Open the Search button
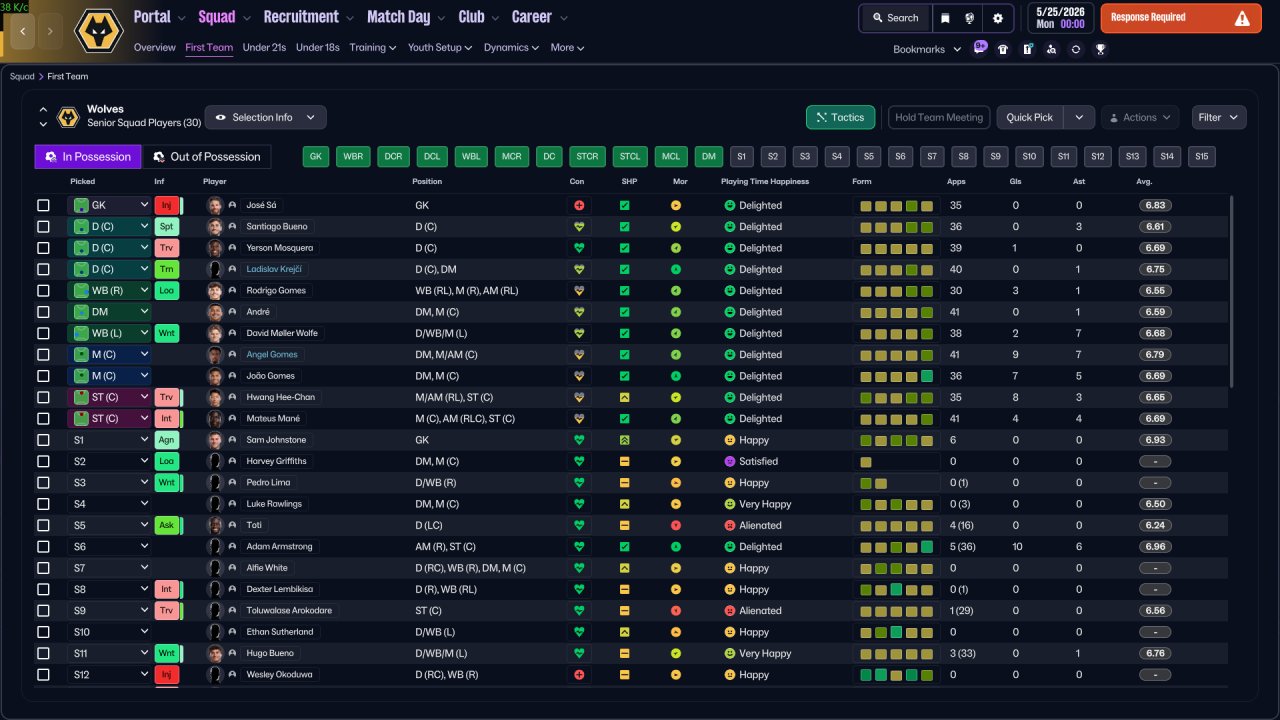This screenshot has width=1280, height=720. 895,18
